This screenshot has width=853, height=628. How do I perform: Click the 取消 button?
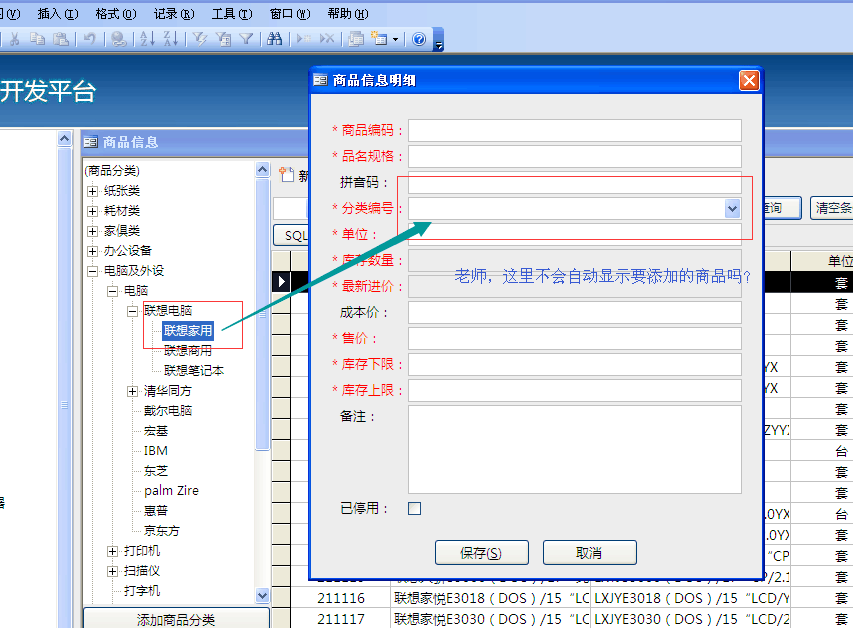pos(589,551)
